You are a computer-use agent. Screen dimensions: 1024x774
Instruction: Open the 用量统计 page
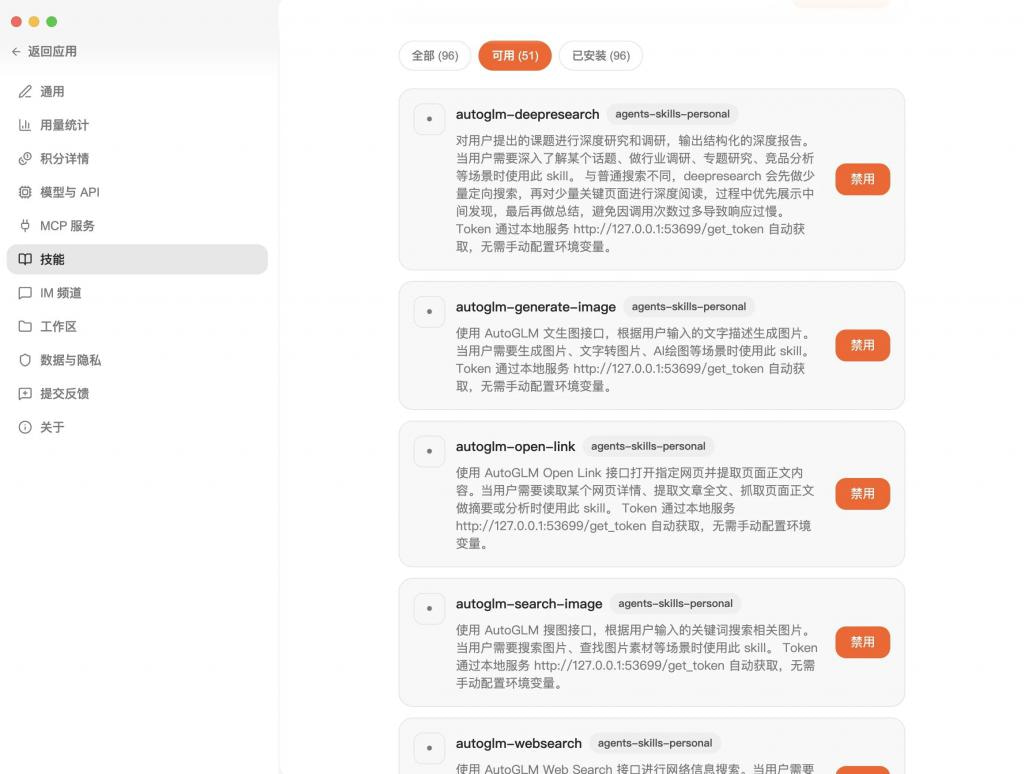coord(137,125)
